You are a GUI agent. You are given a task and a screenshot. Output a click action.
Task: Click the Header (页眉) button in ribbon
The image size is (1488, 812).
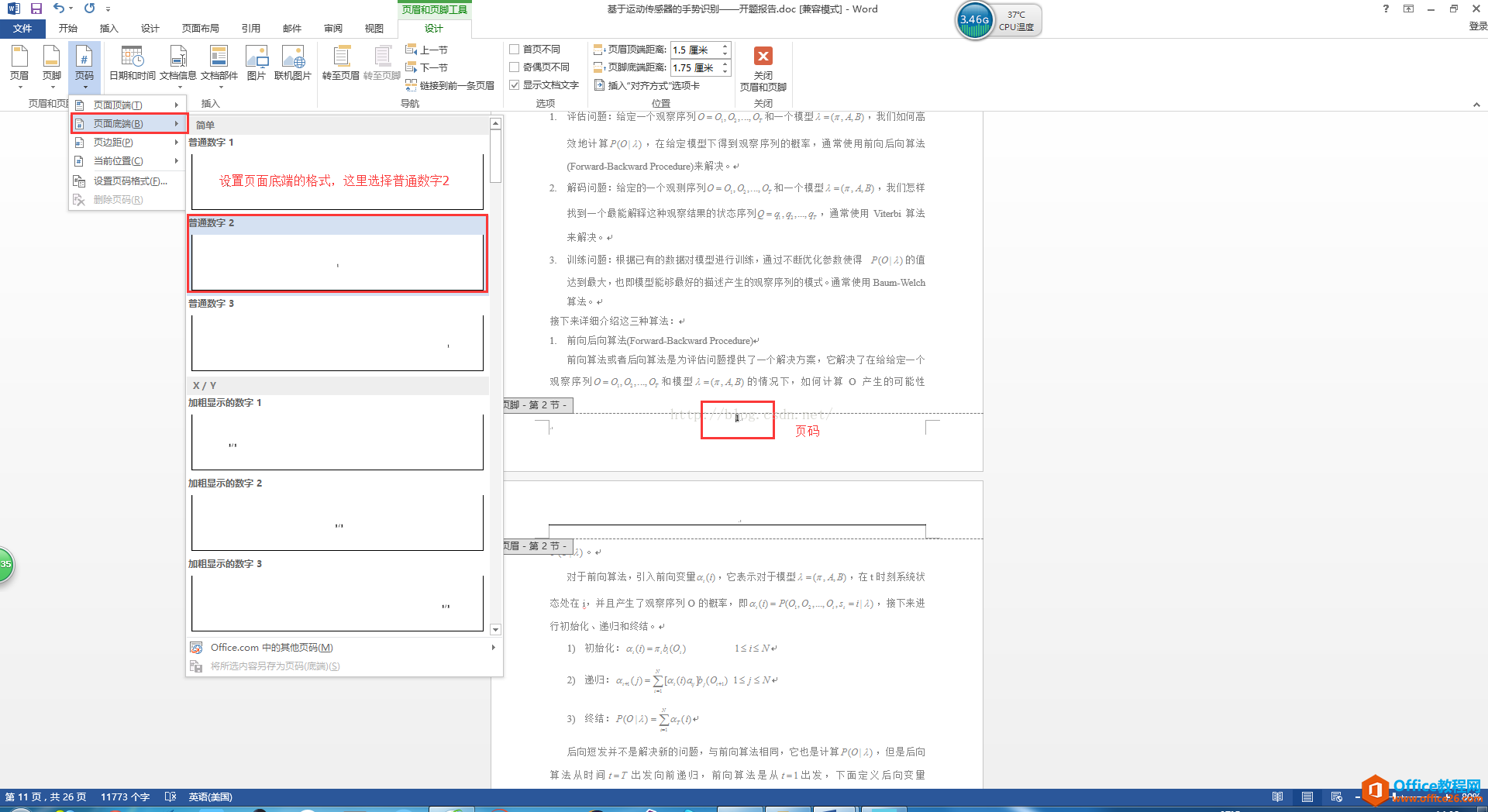(x=19, y=65)
